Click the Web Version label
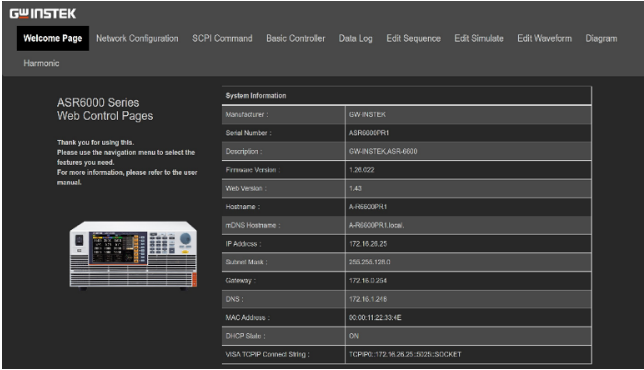The image size is (644, 370). [246, 188]
